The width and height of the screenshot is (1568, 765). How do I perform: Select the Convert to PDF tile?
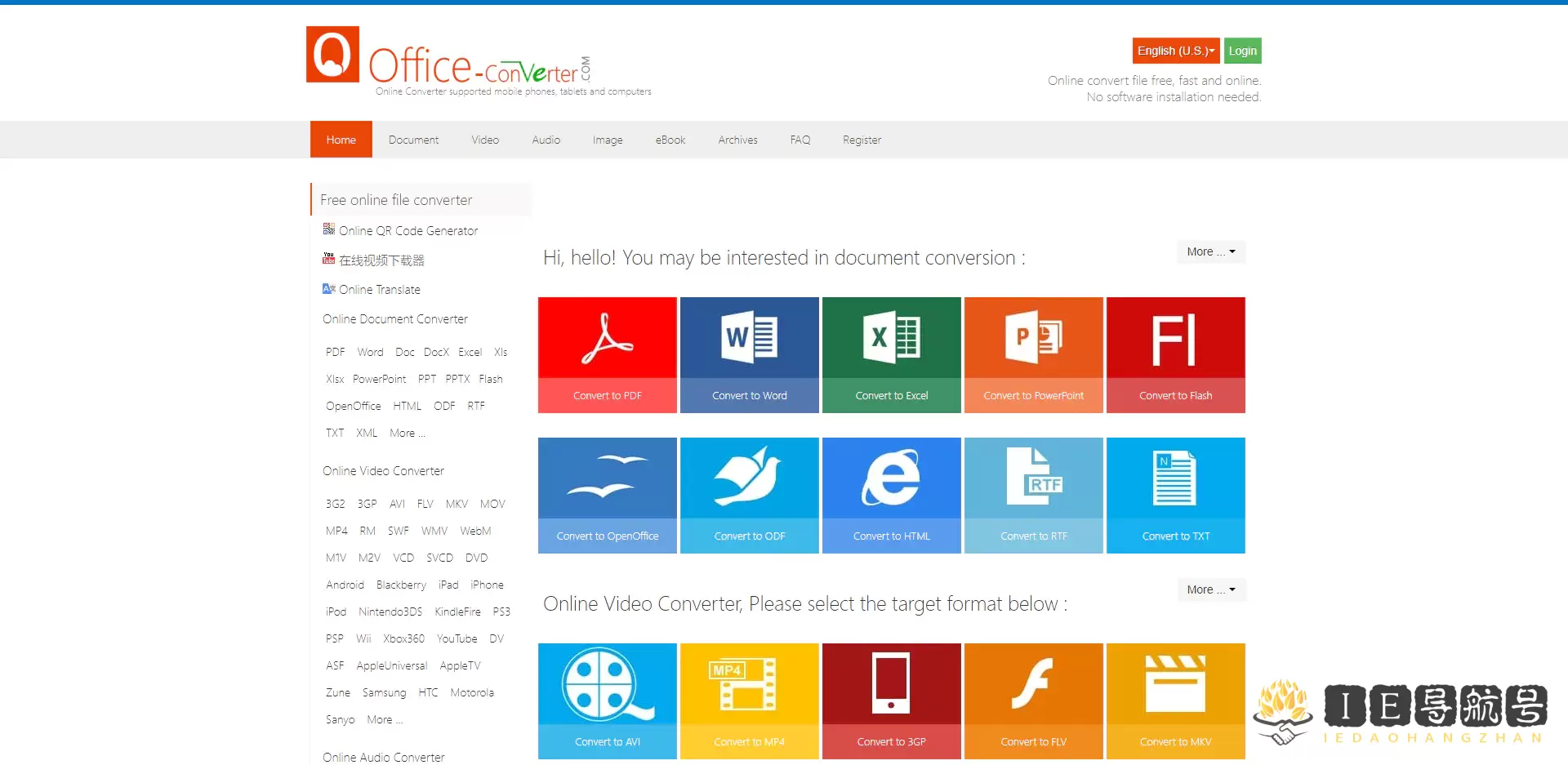click(607, 354)
